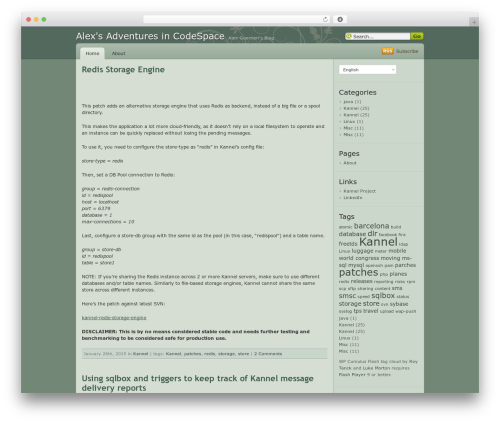The height and width of the screenshot is (423, 500).
Task: Select the barcelona tag
Action: click(x=371, y=226)
